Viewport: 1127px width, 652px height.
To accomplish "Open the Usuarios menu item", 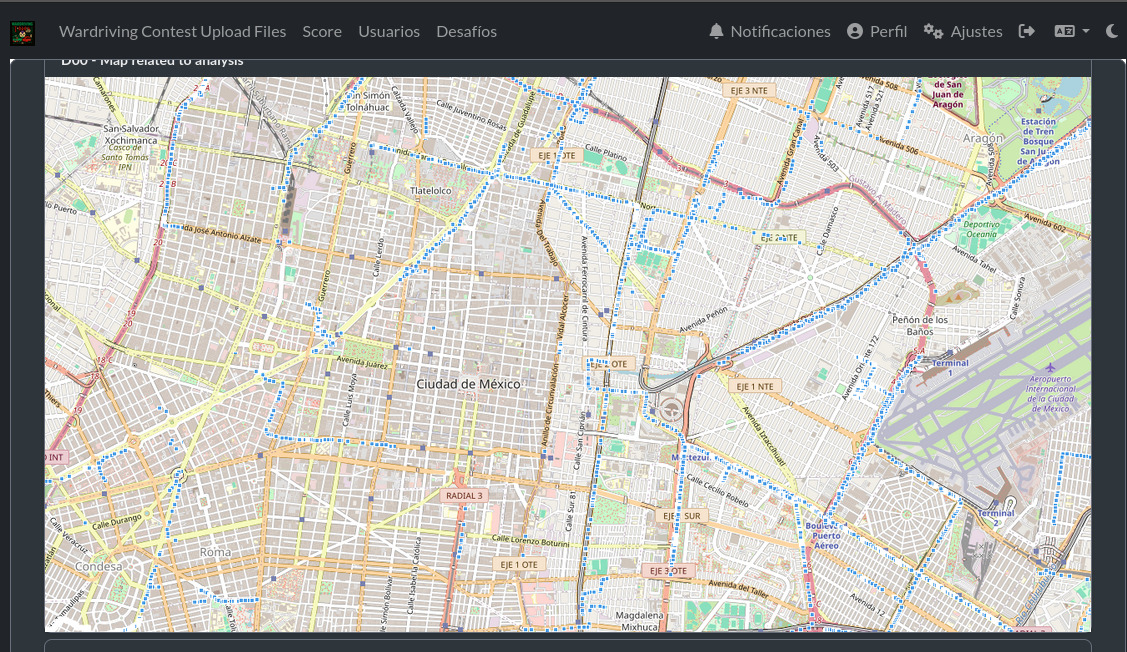I will 389,31.
